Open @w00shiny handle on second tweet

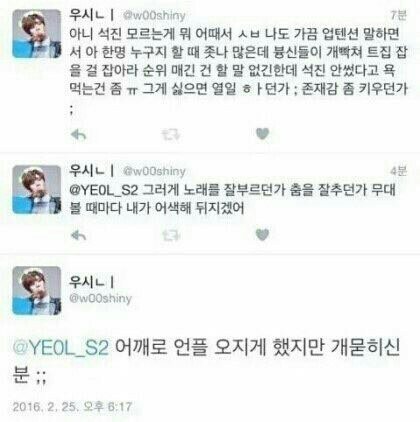pos(154,171)
